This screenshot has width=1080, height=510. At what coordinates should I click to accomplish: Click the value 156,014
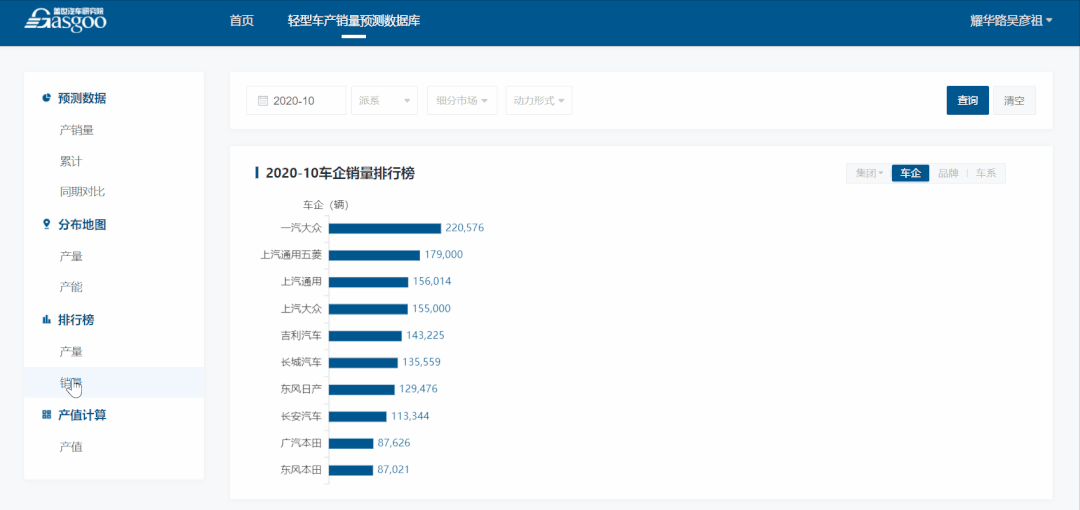(432, 282)
